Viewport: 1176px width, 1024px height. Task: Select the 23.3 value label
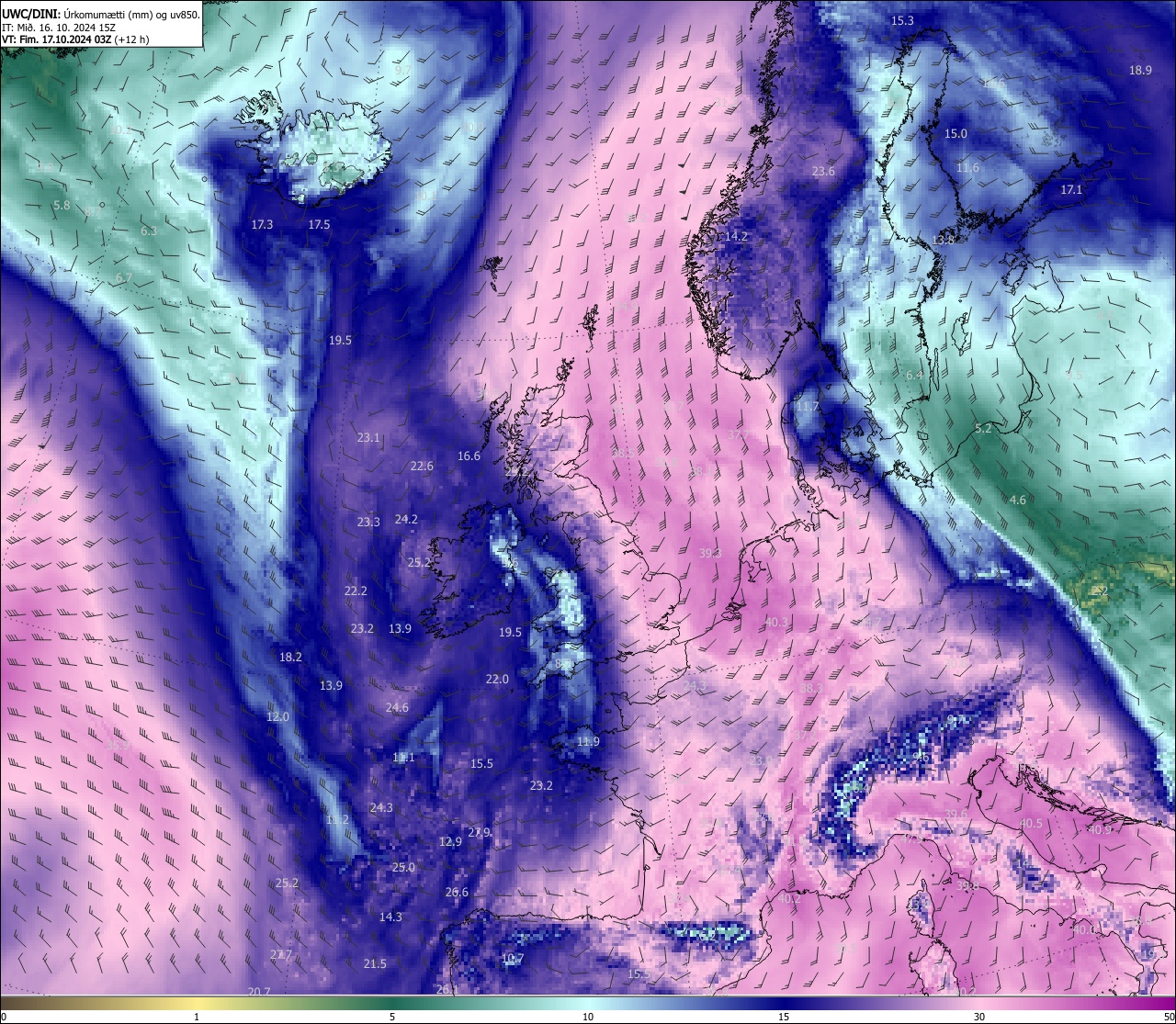pyautogui.click(x=368, y=522)
